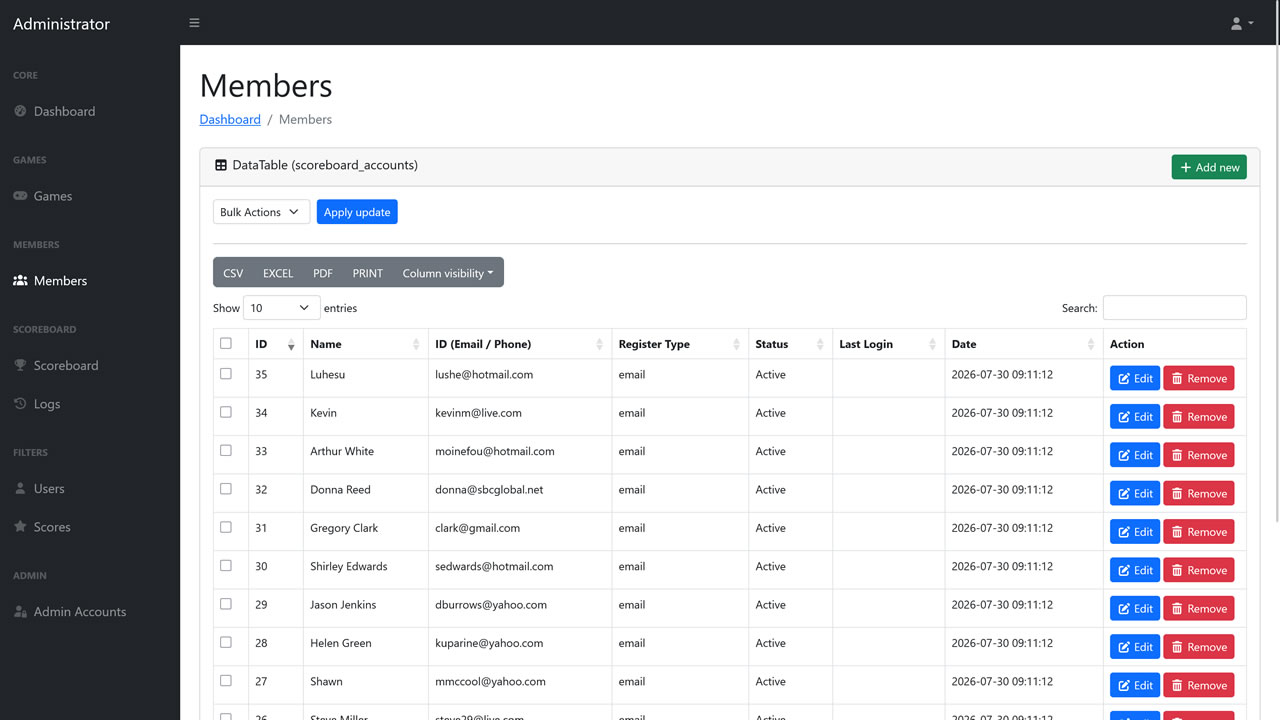This screenshot has width=1280, height=720.
Task: Click the Search input field
Action: tap(1175, 308)
